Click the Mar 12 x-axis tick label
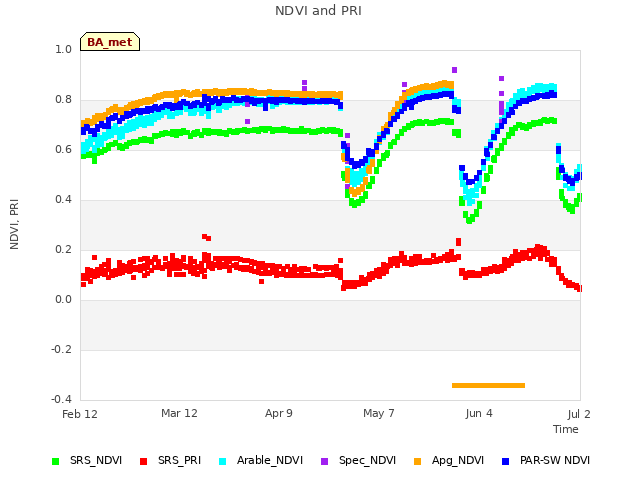This screenshot has height=480, width=640. coord(179,413)
